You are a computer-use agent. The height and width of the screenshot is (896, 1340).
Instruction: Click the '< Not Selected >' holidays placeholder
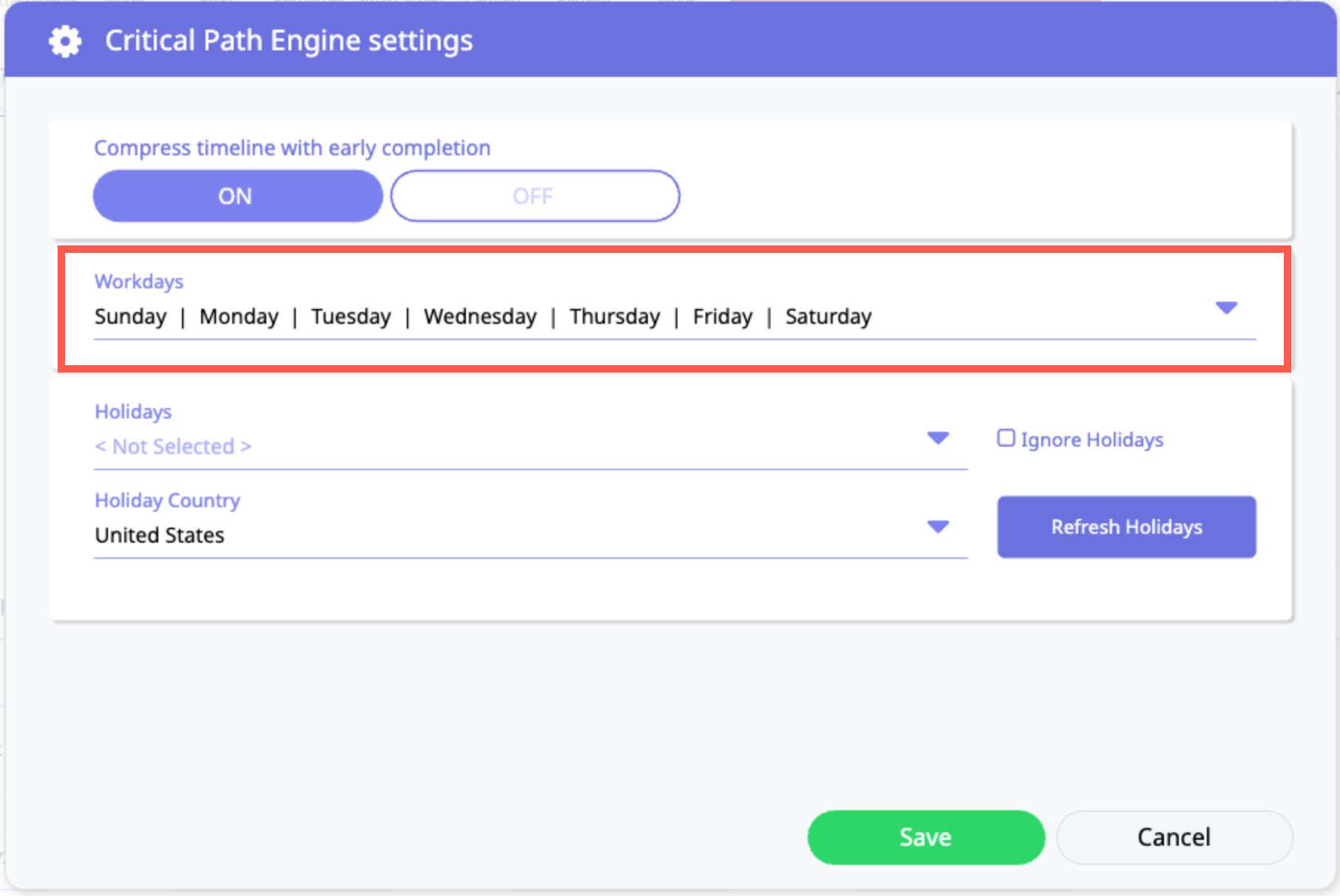pos(173,447)
